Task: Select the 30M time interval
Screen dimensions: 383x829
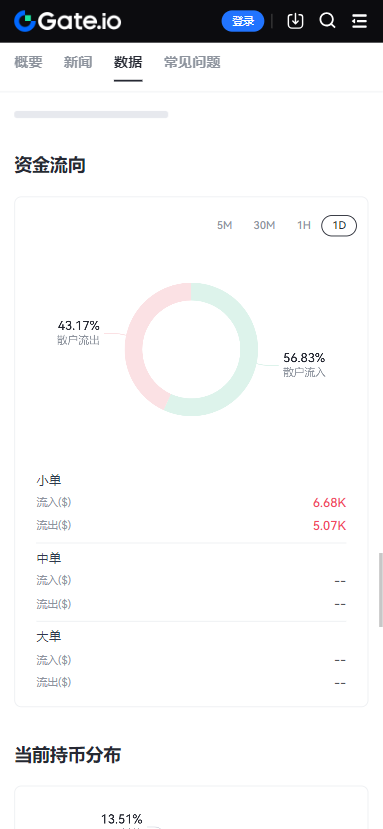Action: click(264, 226)
